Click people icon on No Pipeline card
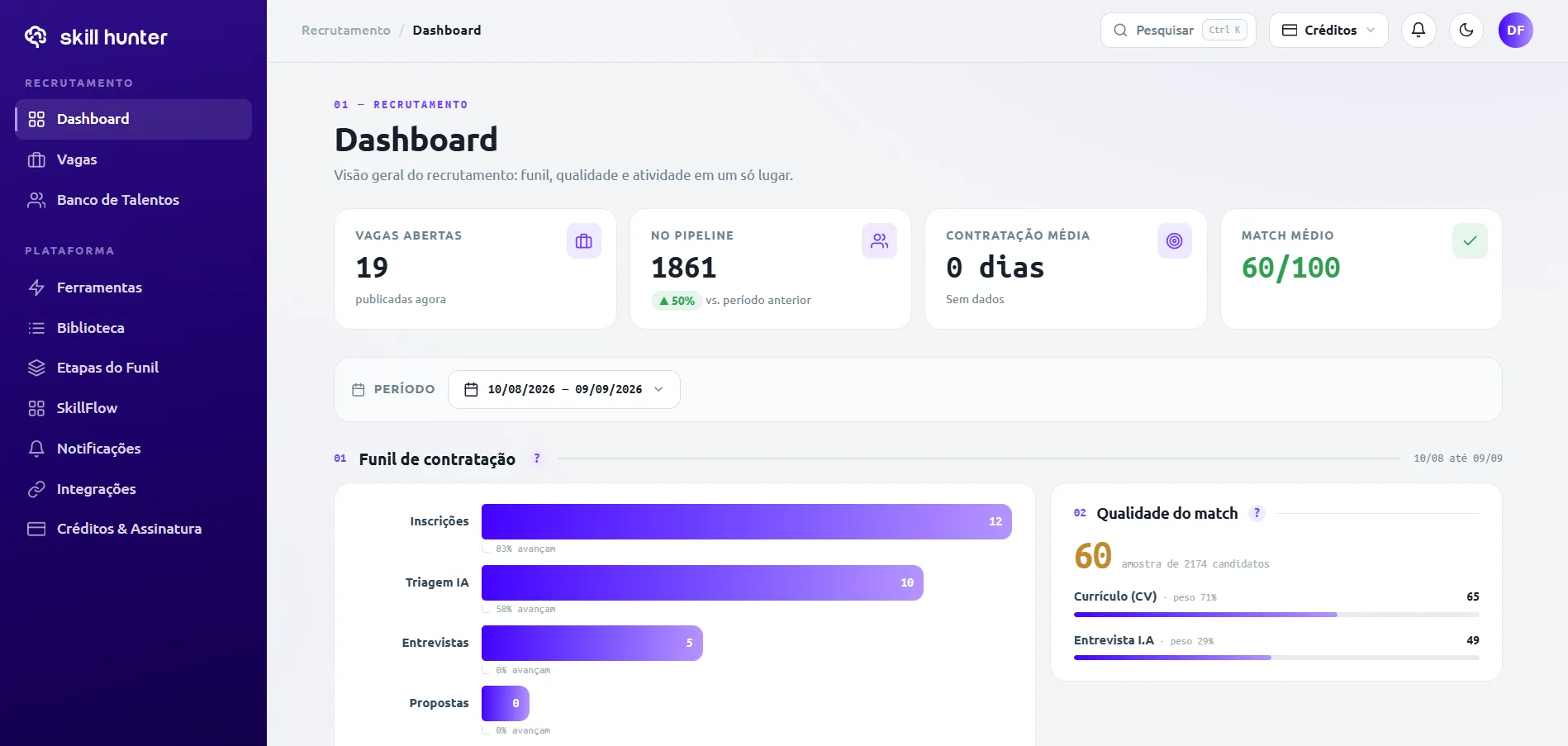This screenshot has height=746, width=1568. (879, 241)
